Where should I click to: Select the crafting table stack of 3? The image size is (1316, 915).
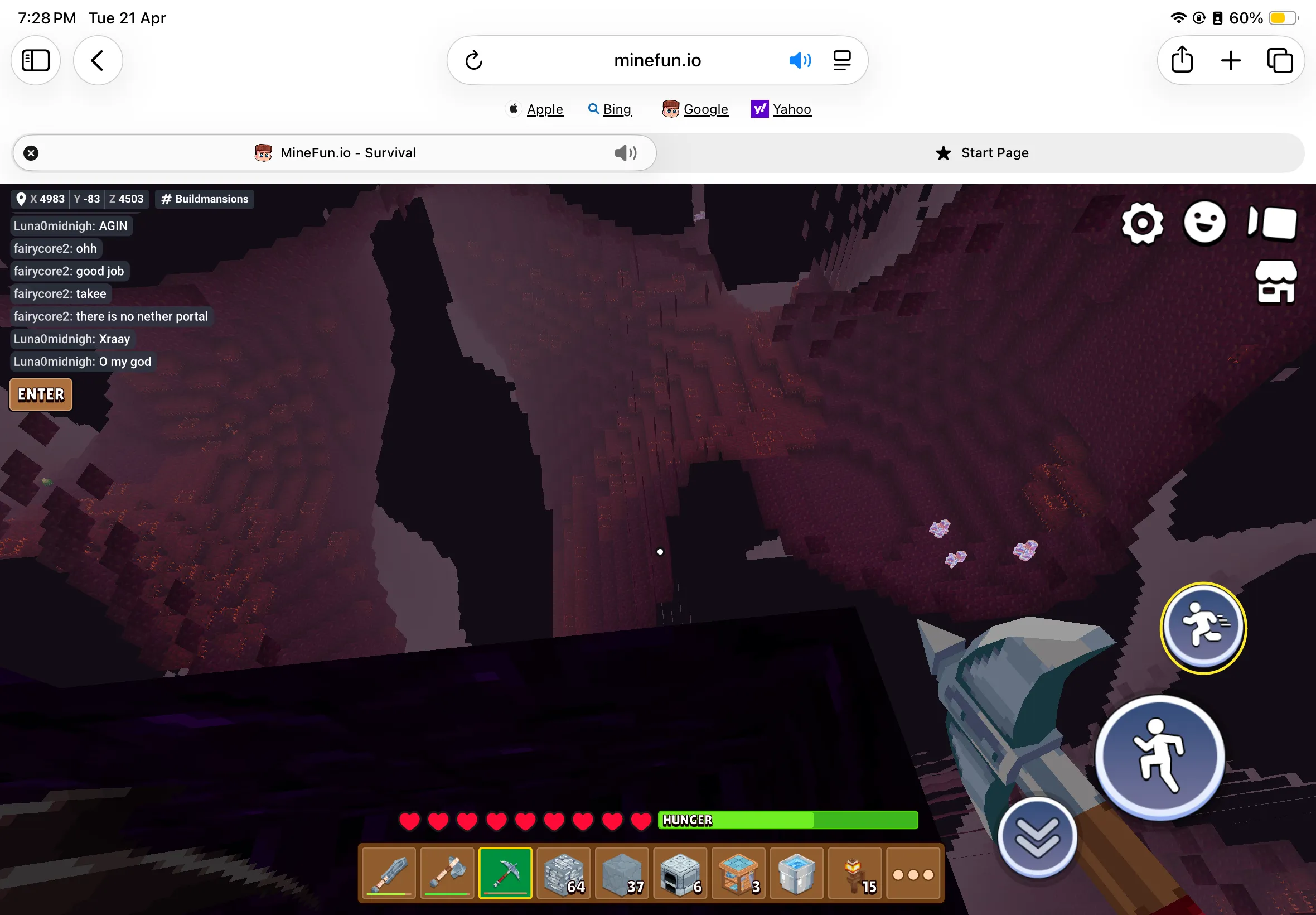point(738,873)
